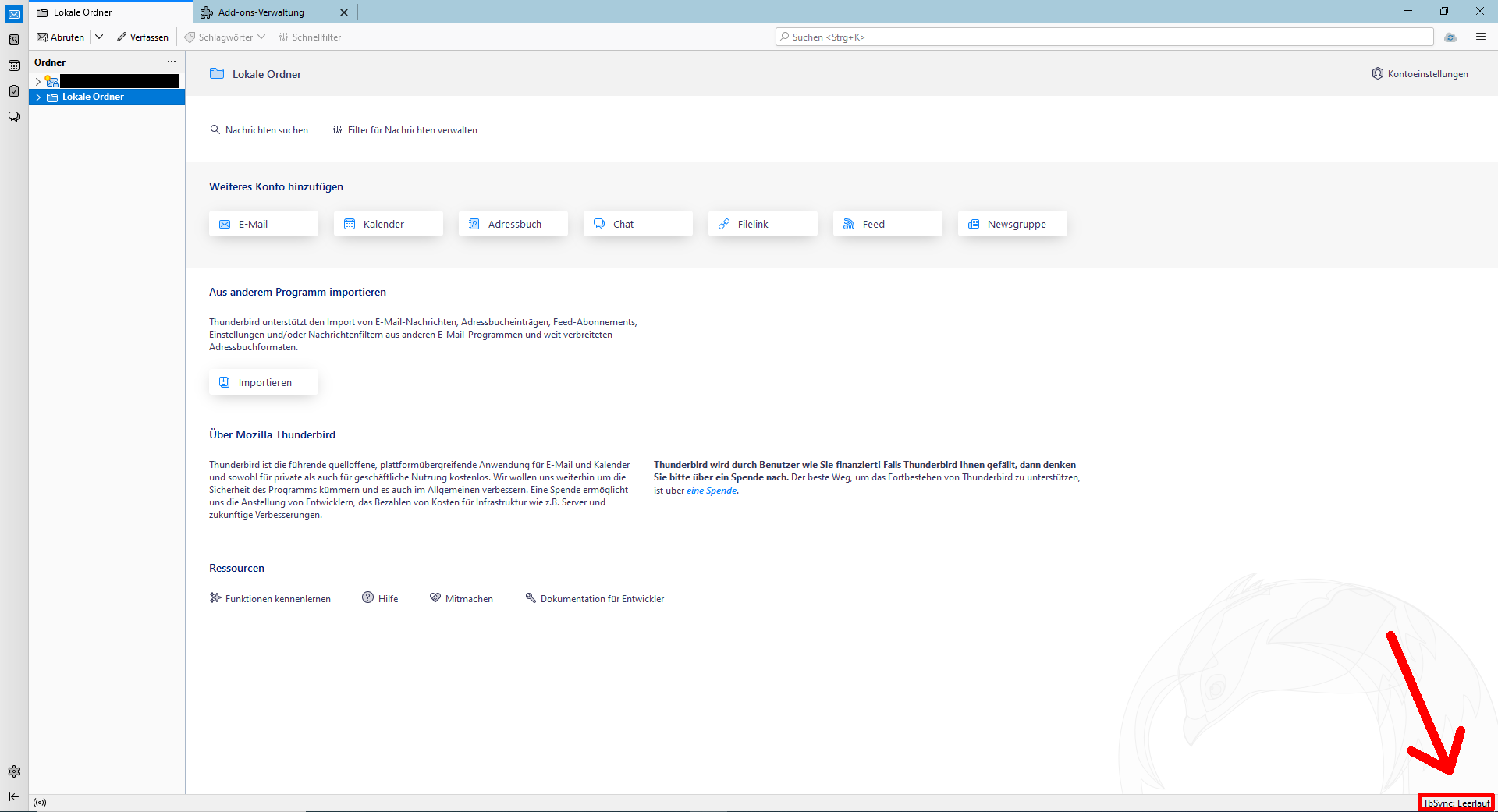This screenshot has height=812, width=1498.
Task: Click the eine Spende link
Action: (x=711, y=491)
